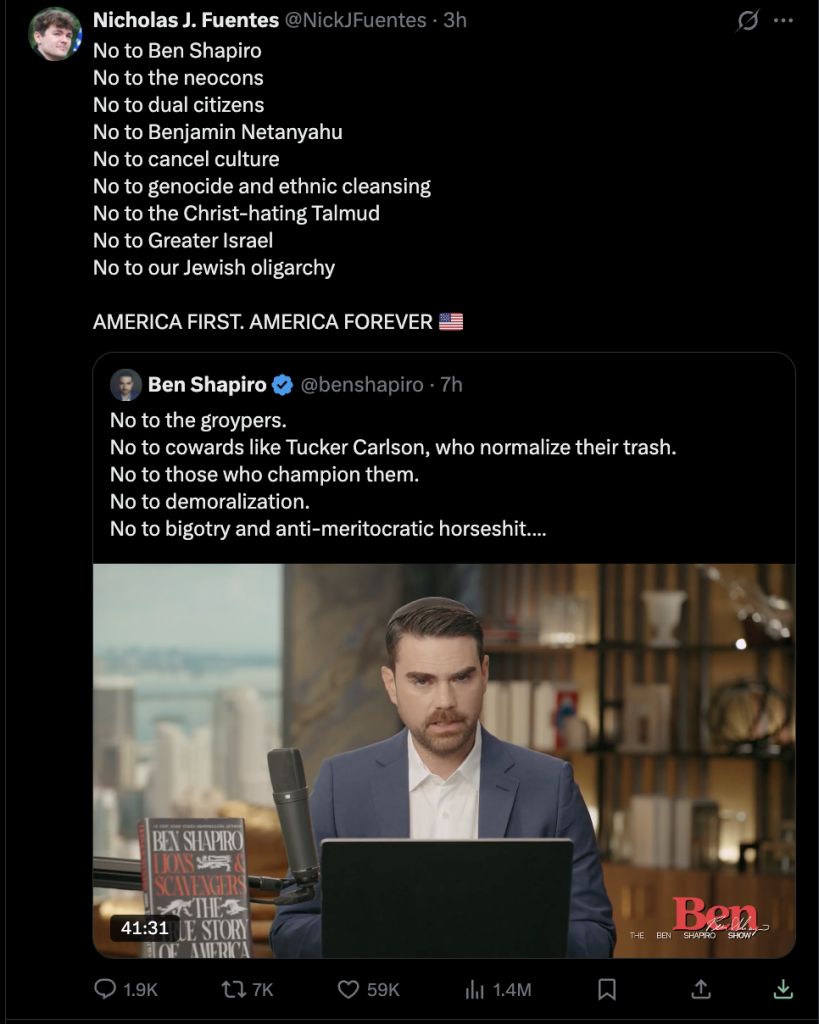Open the 3h post timestamp
819x1024 pixels.
point(455,20)
